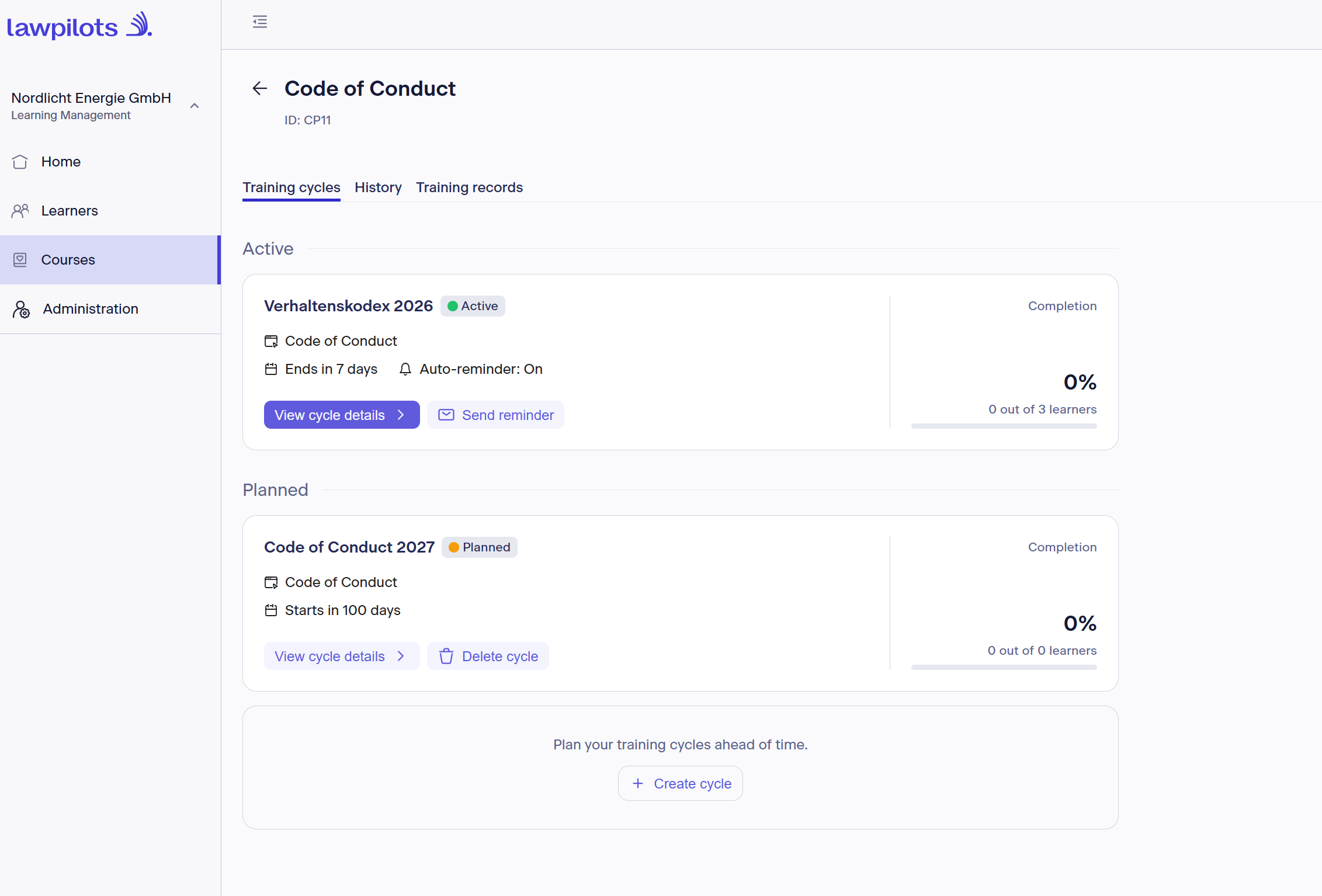Viewport: 1322px width, 896px height.
Task: Click the Active status badge
Action: tap(473, 306)
